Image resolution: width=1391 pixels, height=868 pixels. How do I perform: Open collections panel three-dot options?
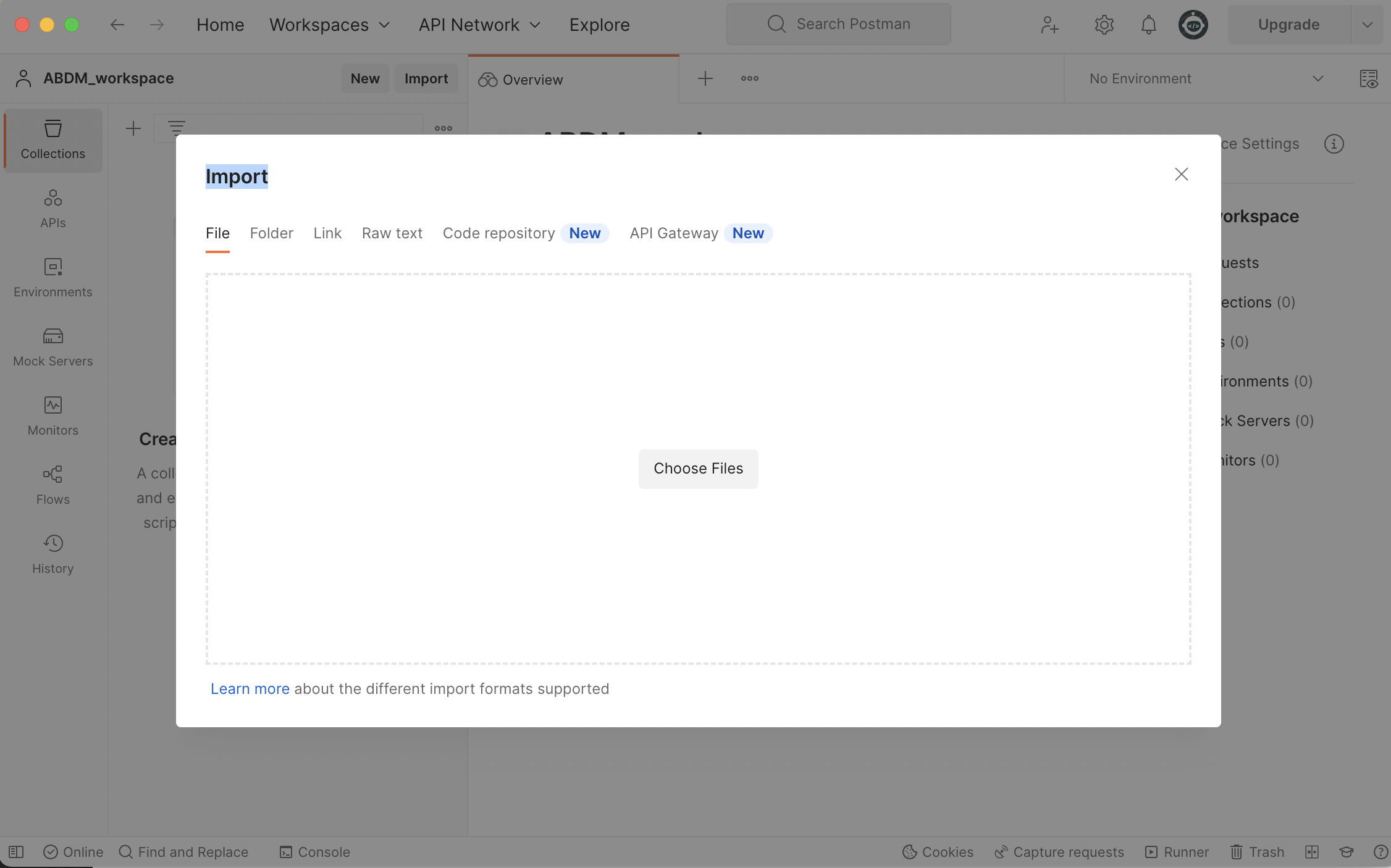(443, 128)
